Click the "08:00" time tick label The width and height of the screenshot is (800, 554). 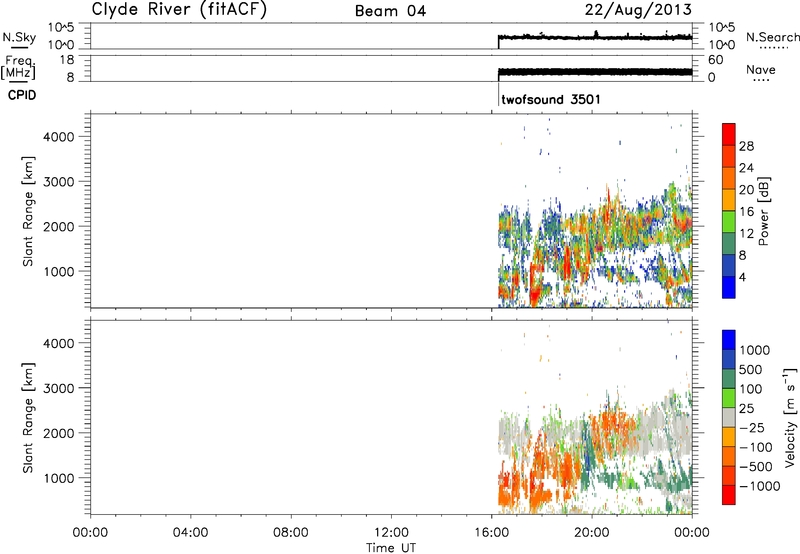coord(291,533)
